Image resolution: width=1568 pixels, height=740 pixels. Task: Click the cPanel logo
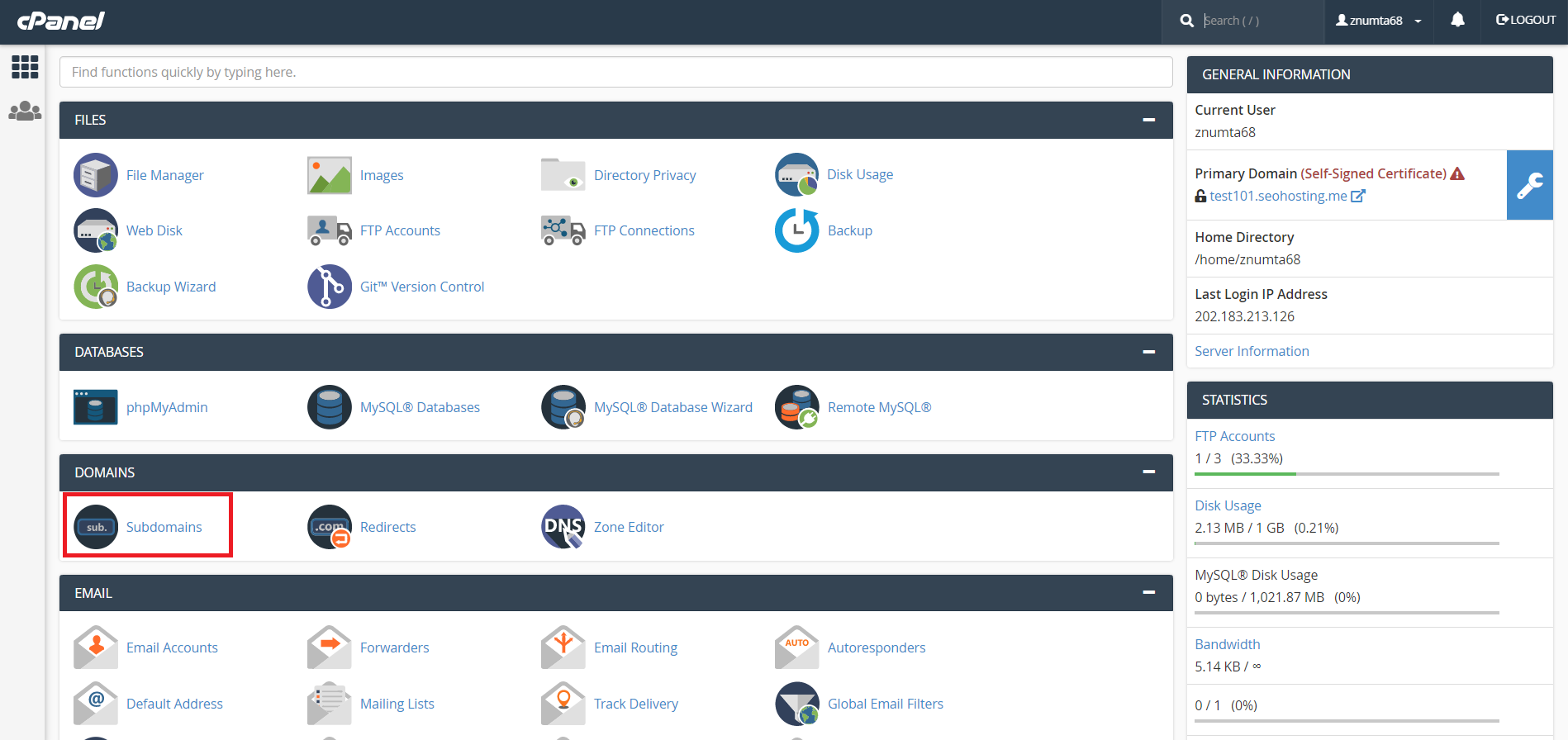point(61,21)
